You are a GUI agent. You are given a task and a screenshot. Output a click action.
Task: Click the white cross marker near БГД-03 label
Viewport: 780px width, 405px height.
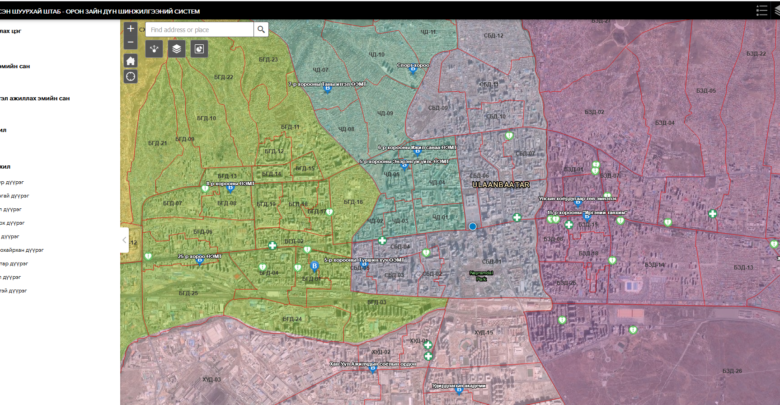[272, 245]
